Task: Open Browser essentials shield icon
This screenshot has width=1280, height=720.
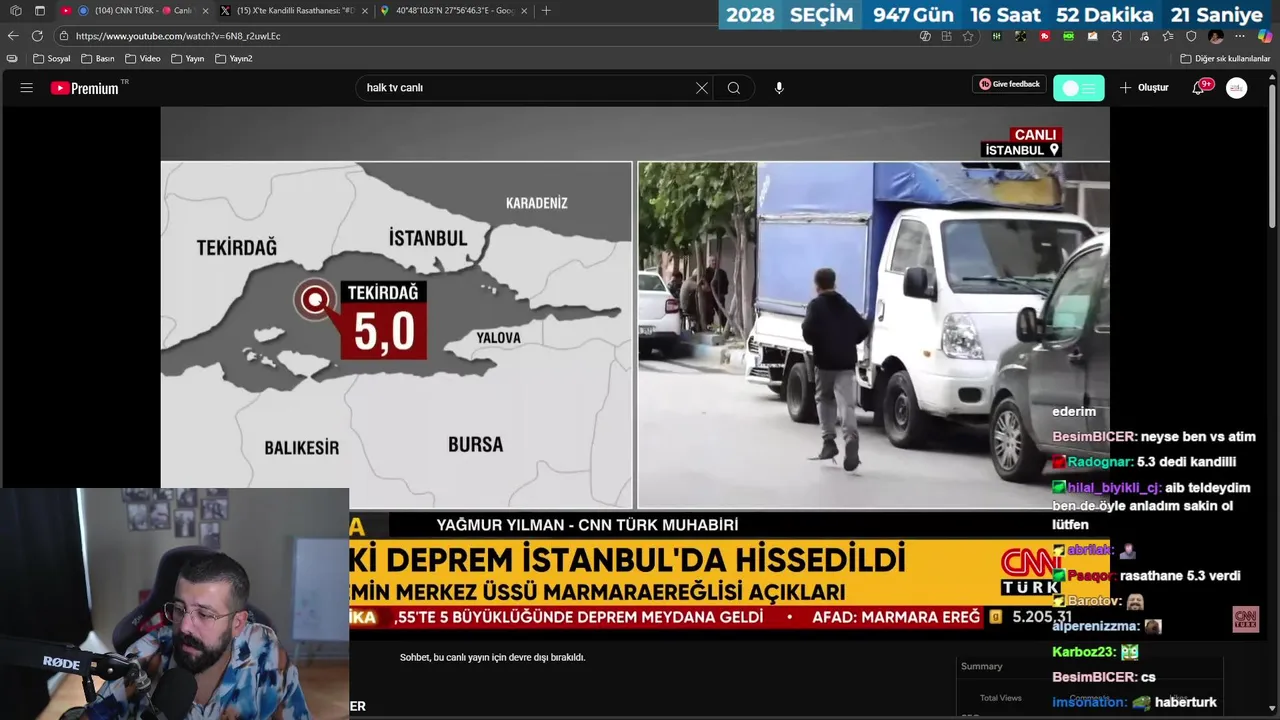Action: pyautogui.click(x=1191, y=36)
